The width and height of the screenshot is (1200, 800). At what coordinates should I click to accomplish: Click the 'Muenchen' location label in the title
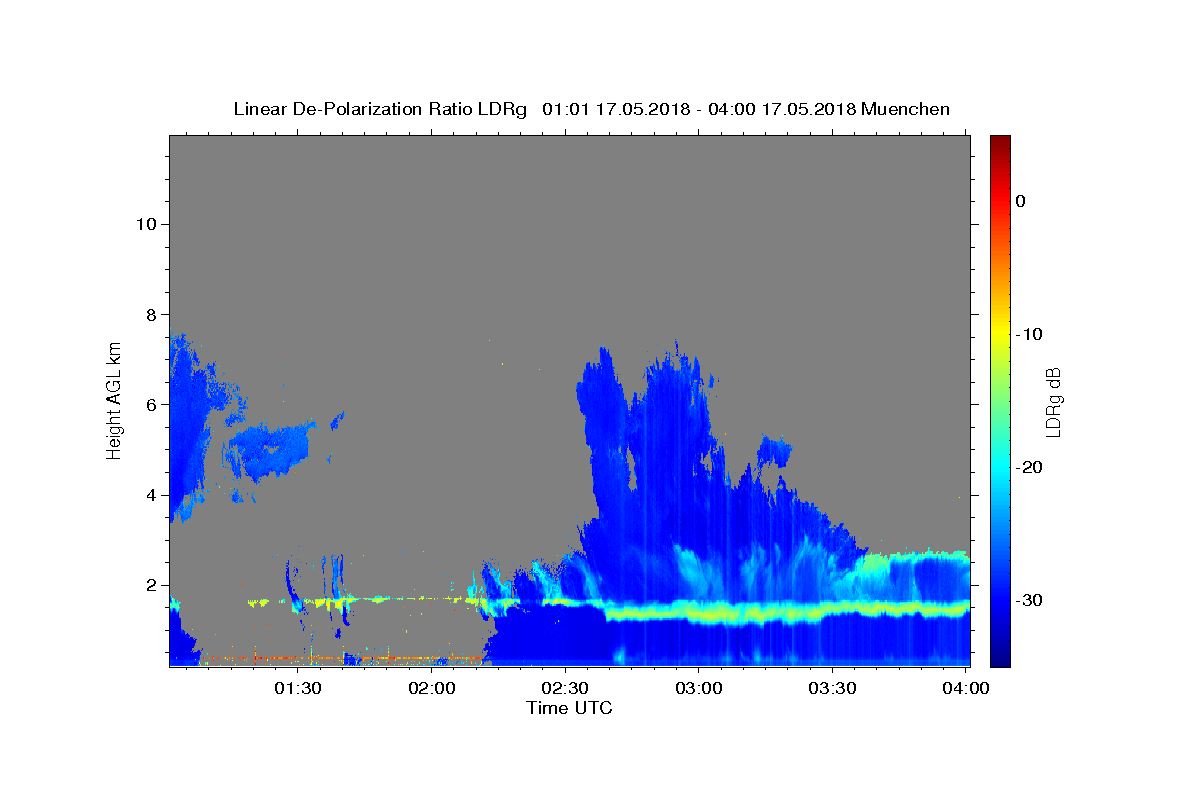click(906, 109)
